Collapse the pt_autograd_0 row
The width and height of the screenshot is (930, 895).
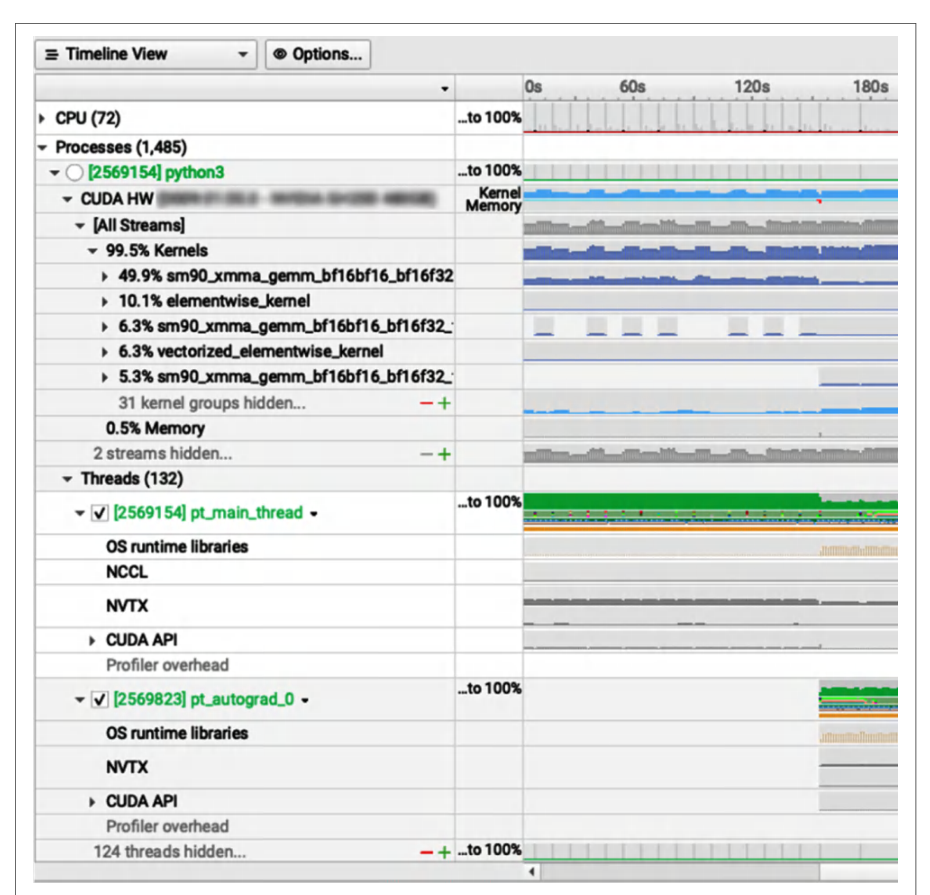tap(80, 700)
